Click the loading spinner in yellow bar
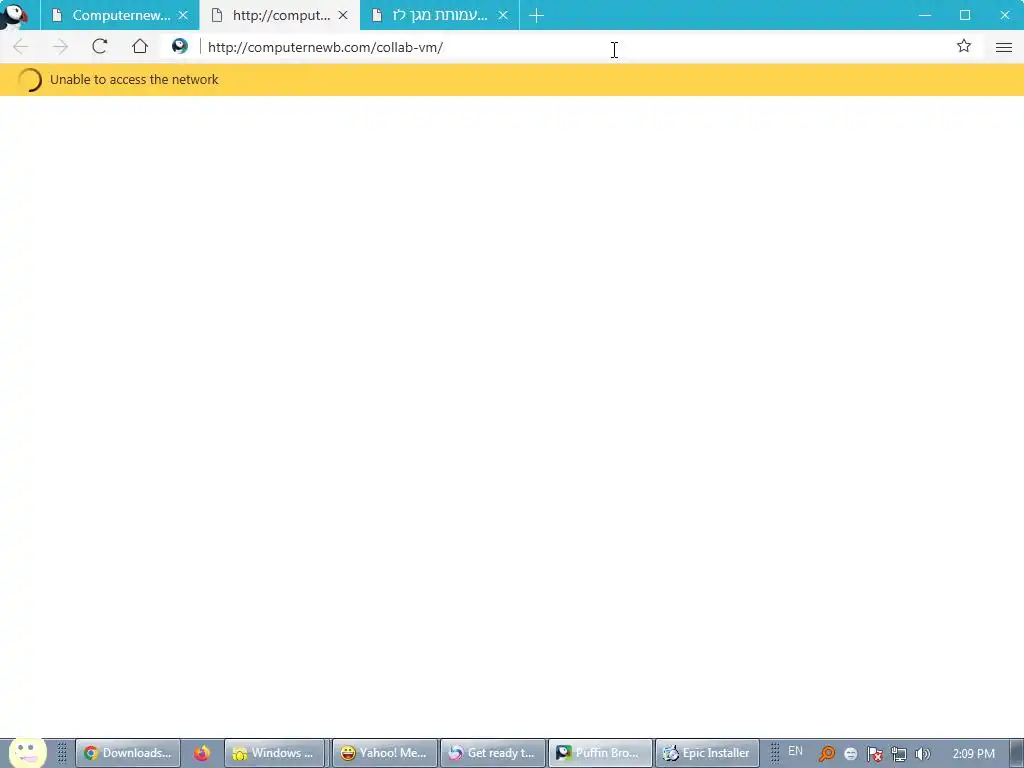Viewport: 1024px width, 768px height. click(x=29, y=80)
